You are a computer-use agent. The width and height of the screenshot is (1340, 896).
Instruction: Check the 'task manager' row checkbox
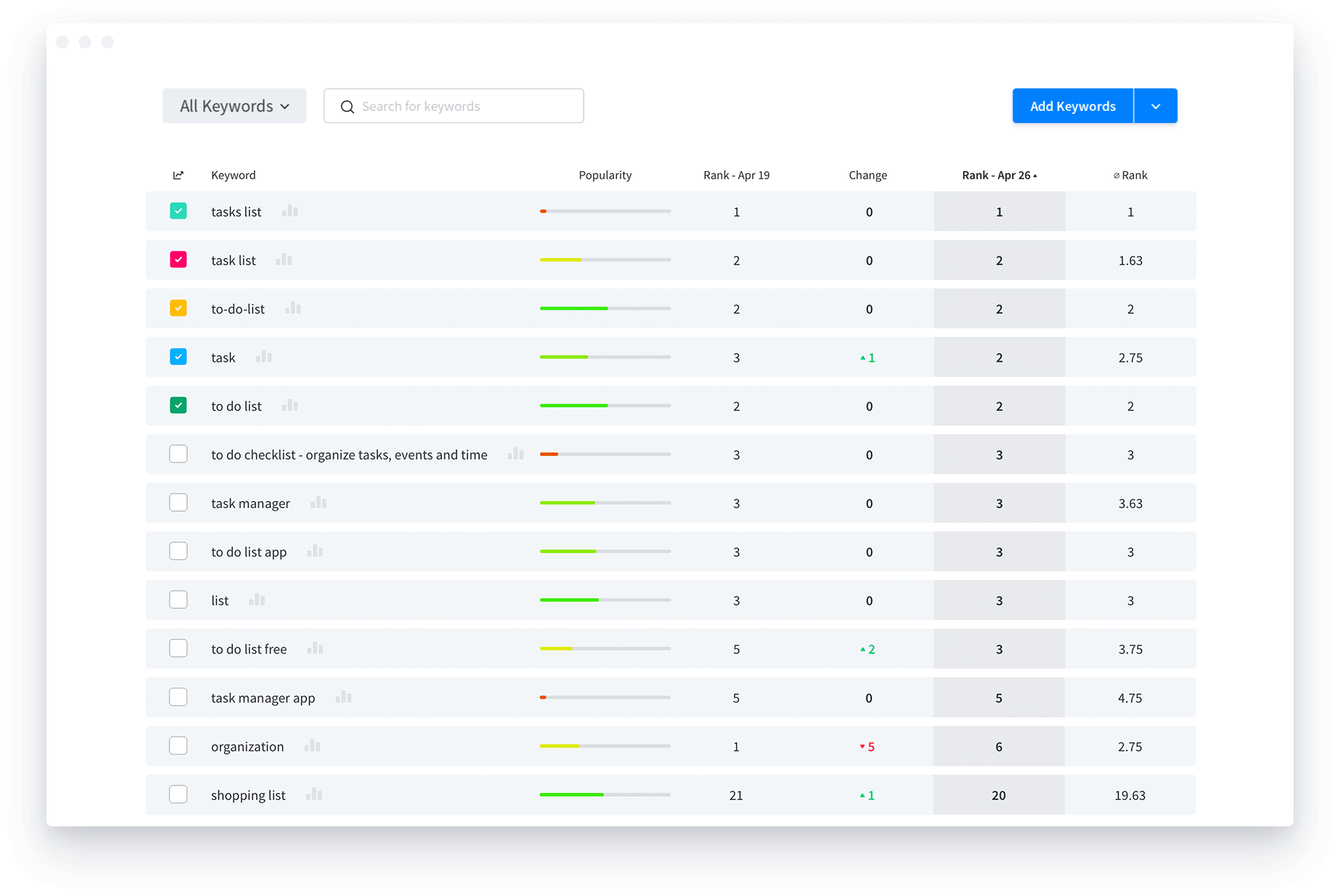[x=178, y=502]
